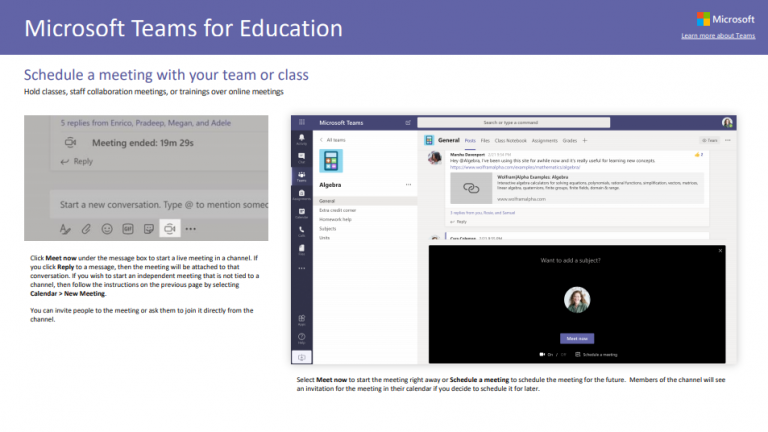Screen dimensions: 768x432
Task: Switch to the Posts tab
Action: (x=470, y=141)
